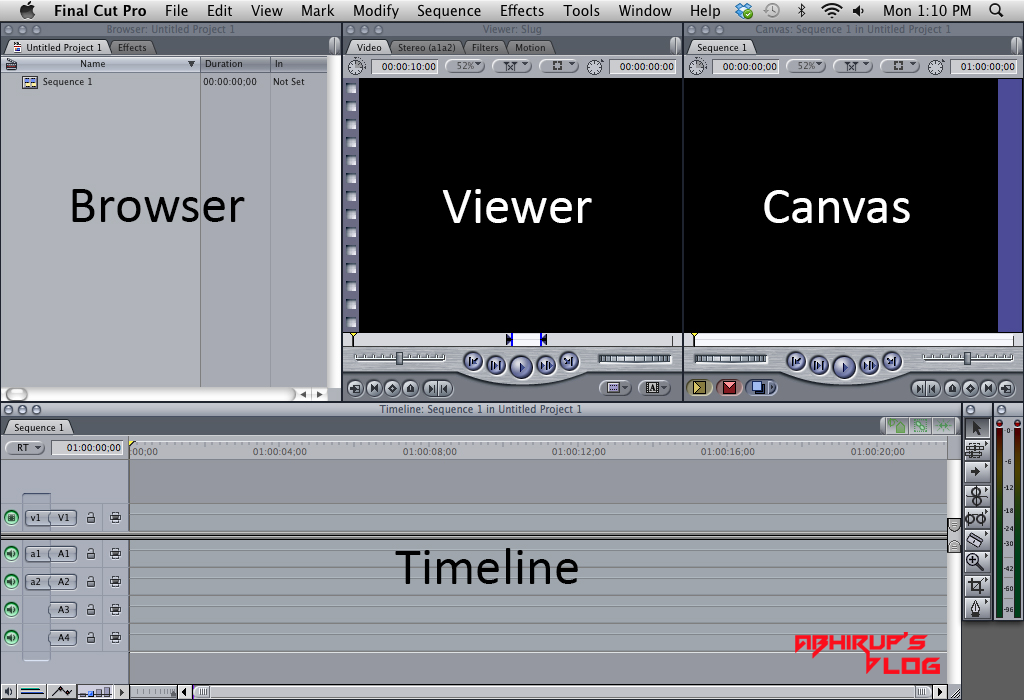Open the RT dropdown in the Timeline
Screen dimensions: 1024x700
(24, 447)
